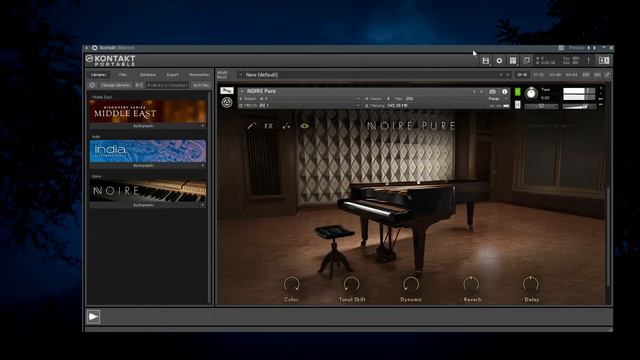Image resolution: width=640 pixels, height=360 pixels.
Task: Open the Multi Rack preset dropdown
Action: click(367, 75)
